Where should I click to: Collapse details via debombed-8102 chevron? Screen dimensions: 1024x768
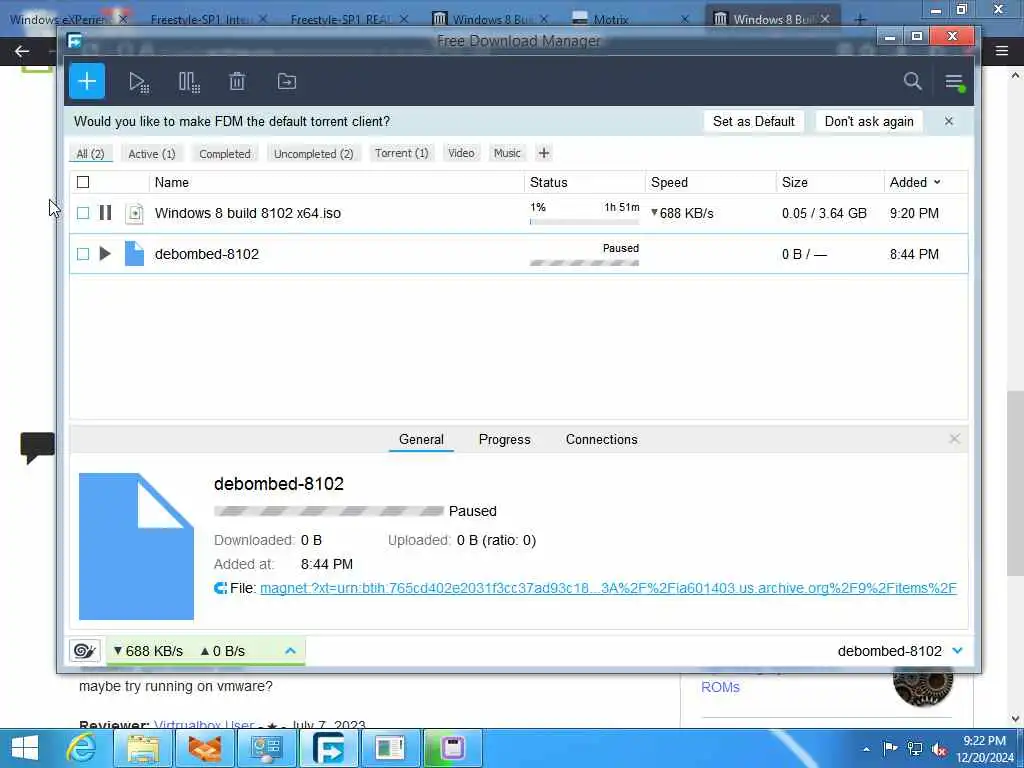(x=957, y=650)
